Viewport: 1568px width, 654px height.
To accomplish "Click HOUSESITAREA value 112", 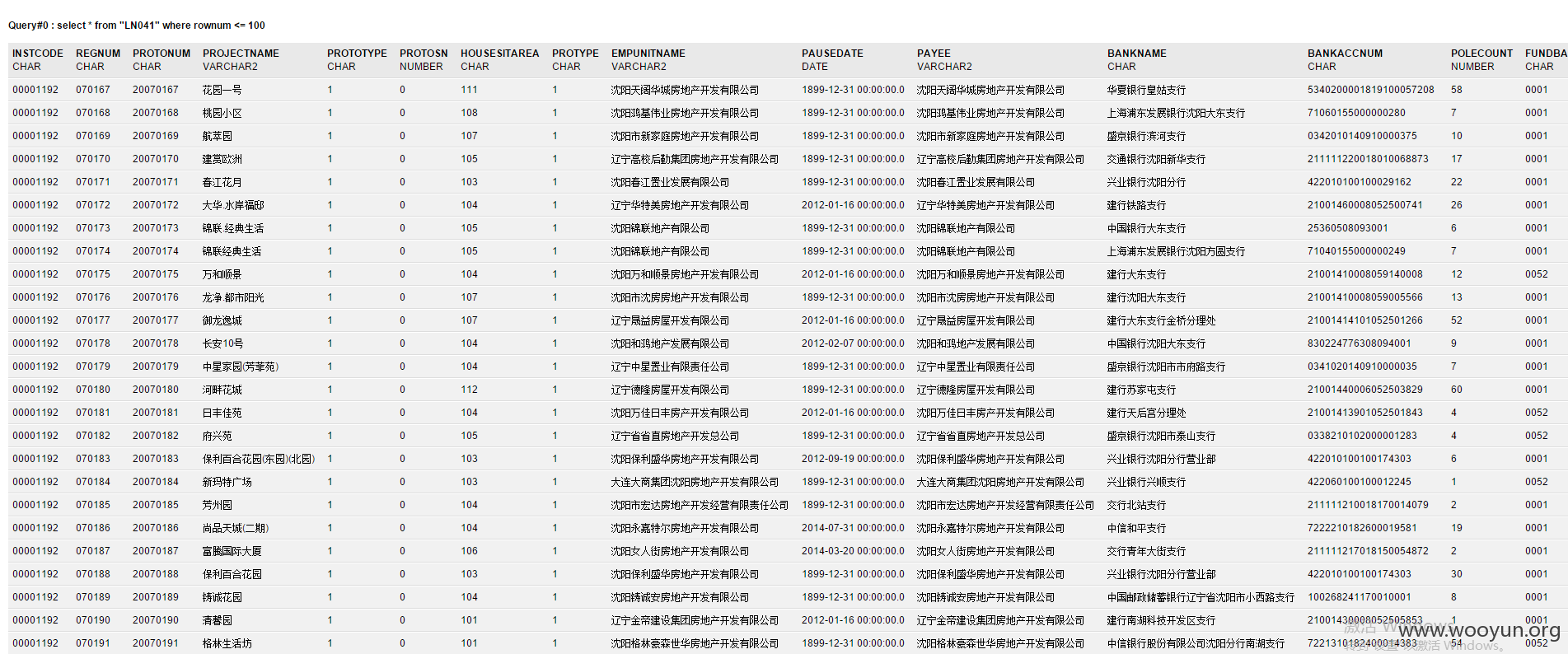I will [x=469, y=390].
